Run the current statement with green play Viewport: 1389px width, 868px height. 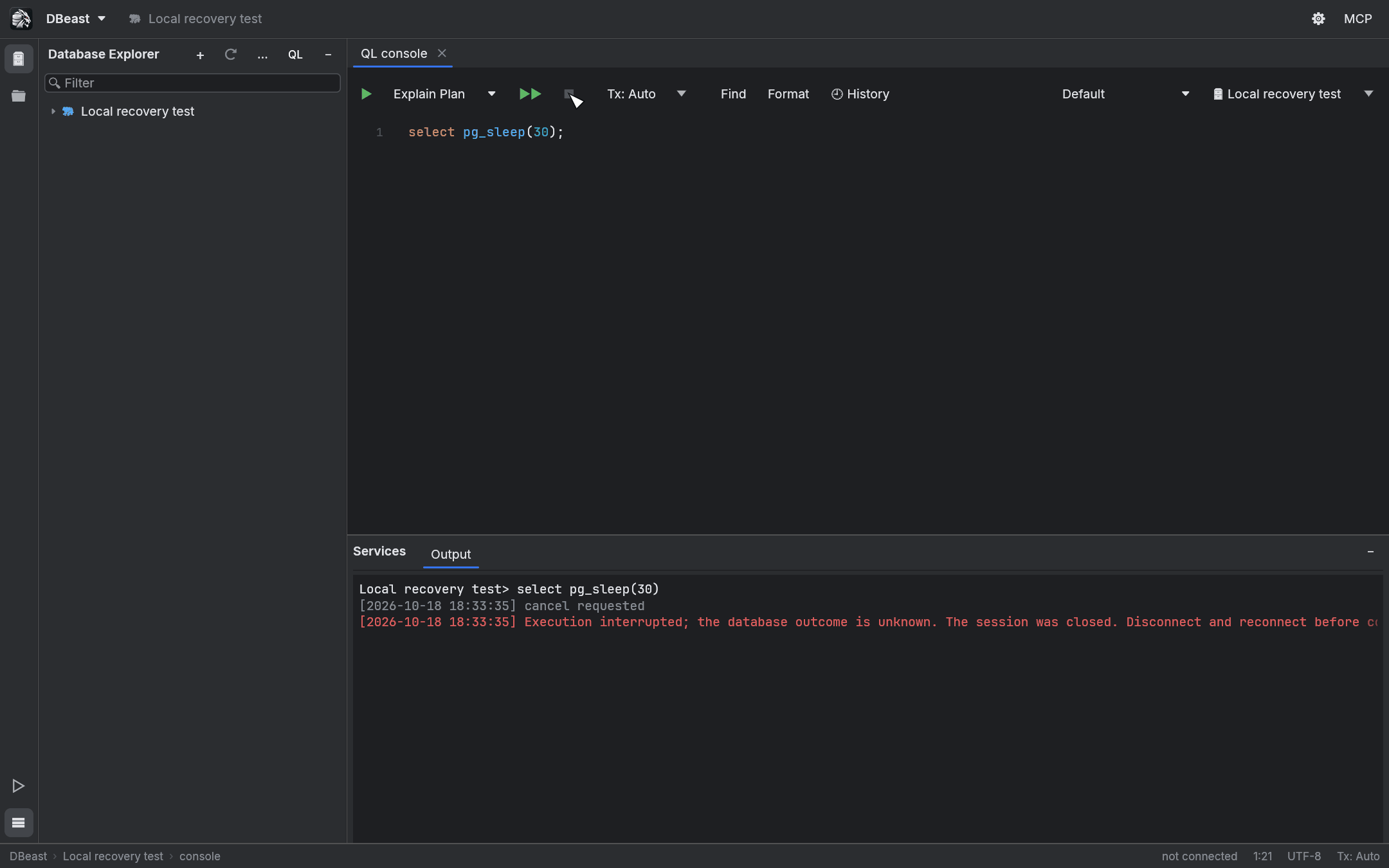(x=366, y=94)
